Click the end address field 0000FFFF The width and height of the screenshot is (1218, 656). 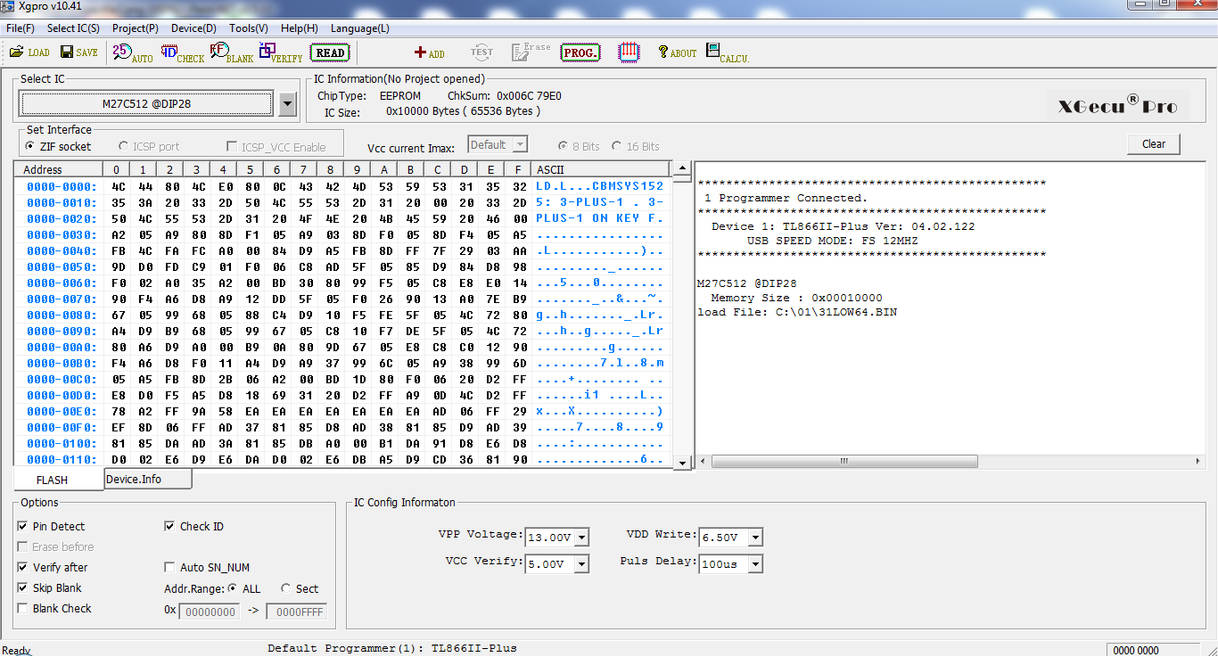296,612
